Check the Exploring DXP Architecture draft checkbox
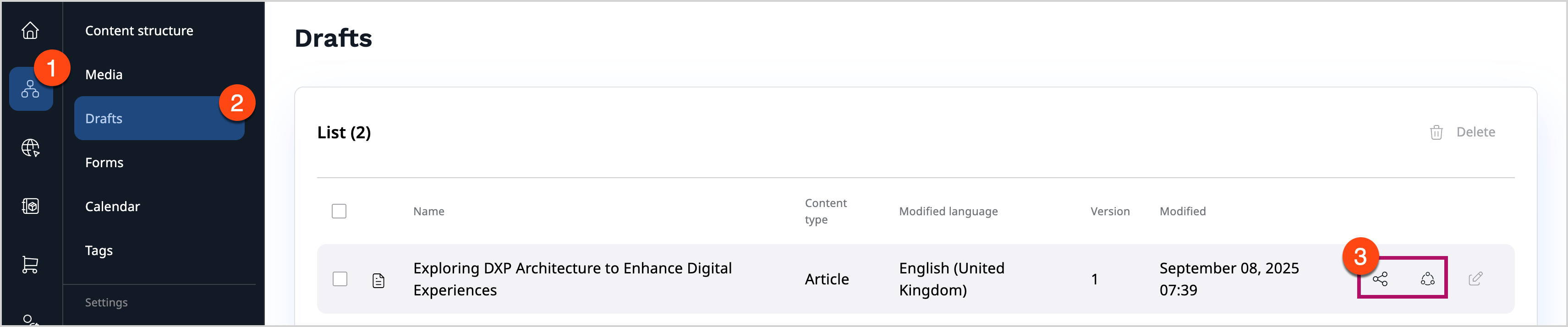The width and height of the screenshot is (1568, 327). click(340, 279)
